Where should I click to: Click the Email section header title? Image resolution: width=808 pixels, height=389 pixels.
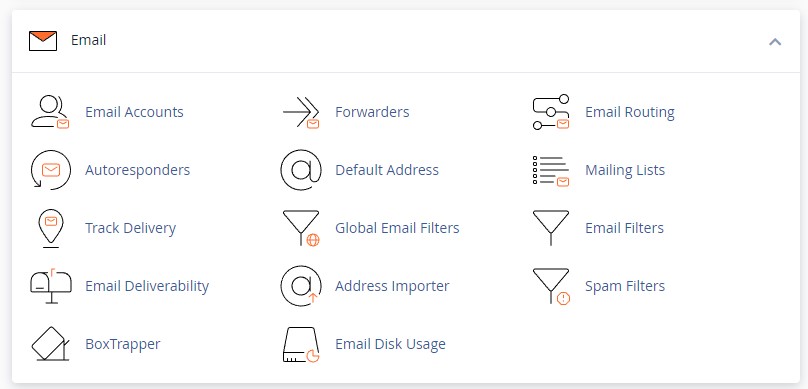click(89, 40)
